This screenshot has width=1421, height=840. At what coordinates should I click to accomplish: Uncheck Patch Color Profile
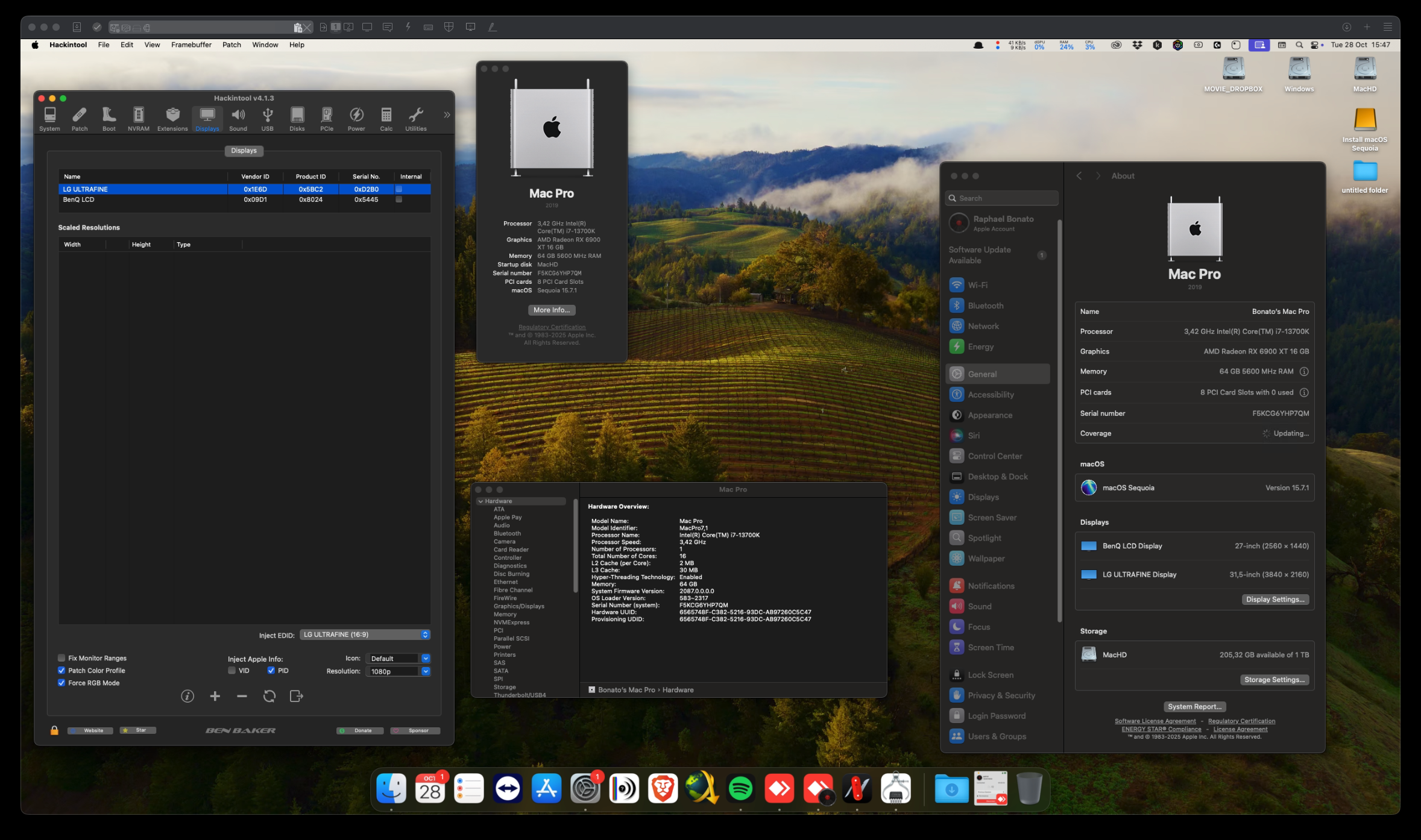(61, 671)
